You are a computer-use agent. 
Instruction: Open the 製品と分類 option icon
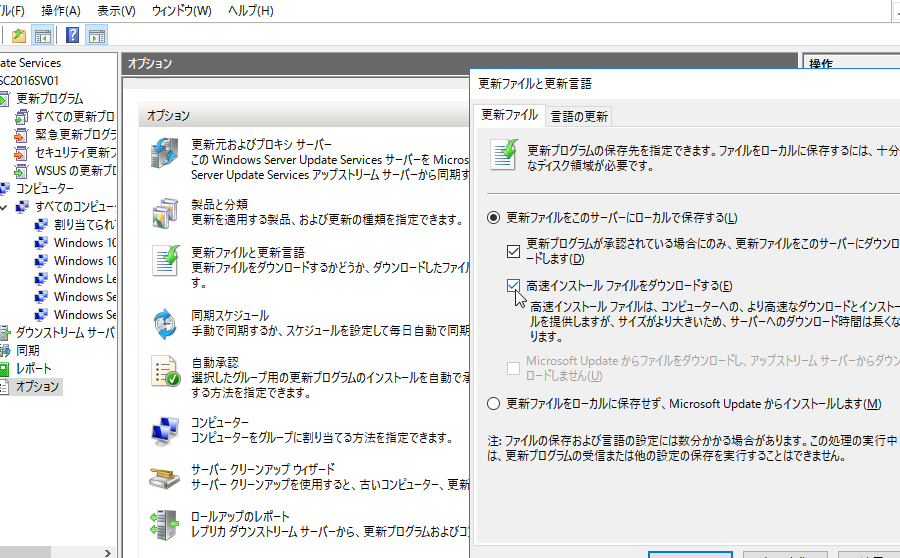point(164,211)
